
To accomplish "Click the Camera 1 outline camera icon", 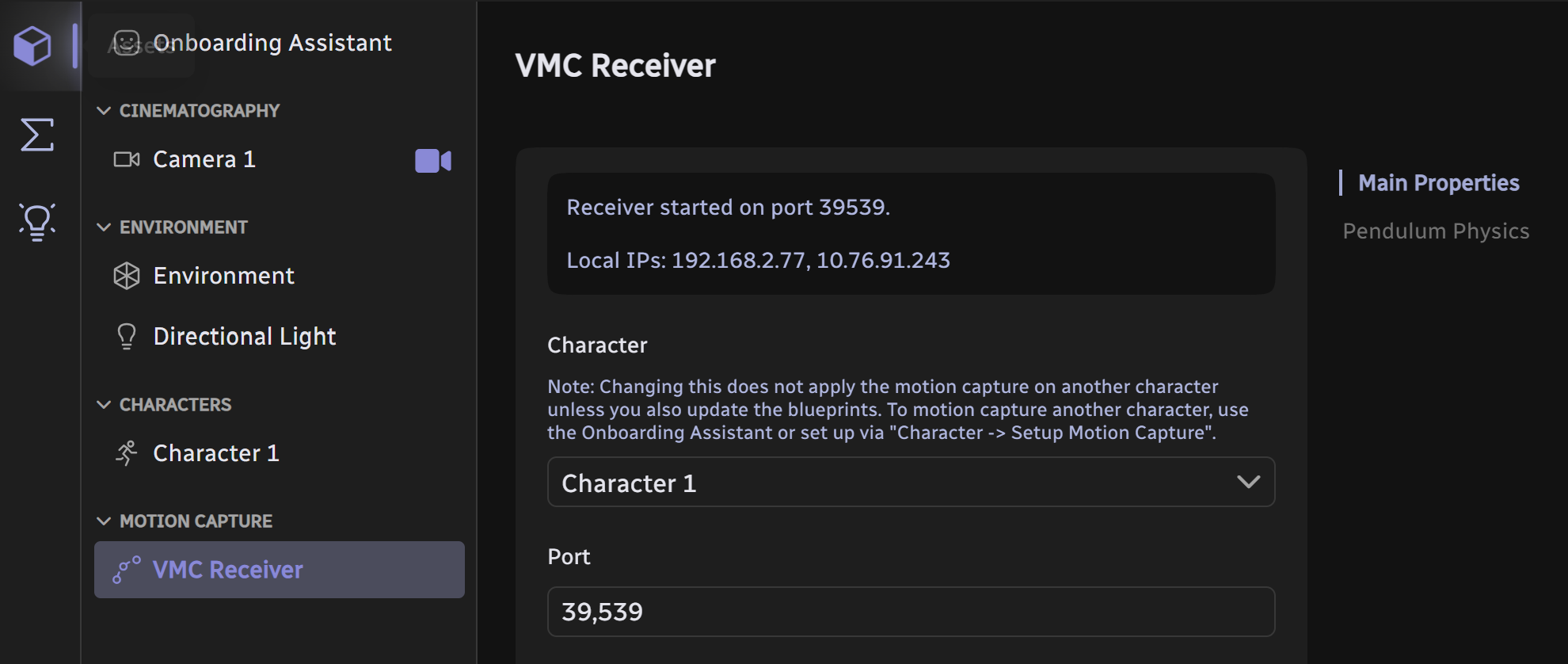I will tap(127, 159).
